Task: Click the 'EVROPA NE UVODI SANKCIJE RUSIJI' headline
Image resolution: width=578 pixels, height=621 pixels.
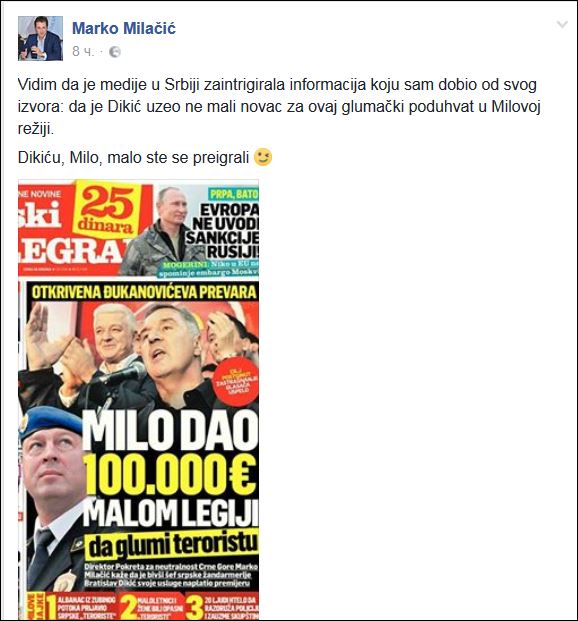Action: (x=224, y=230)
